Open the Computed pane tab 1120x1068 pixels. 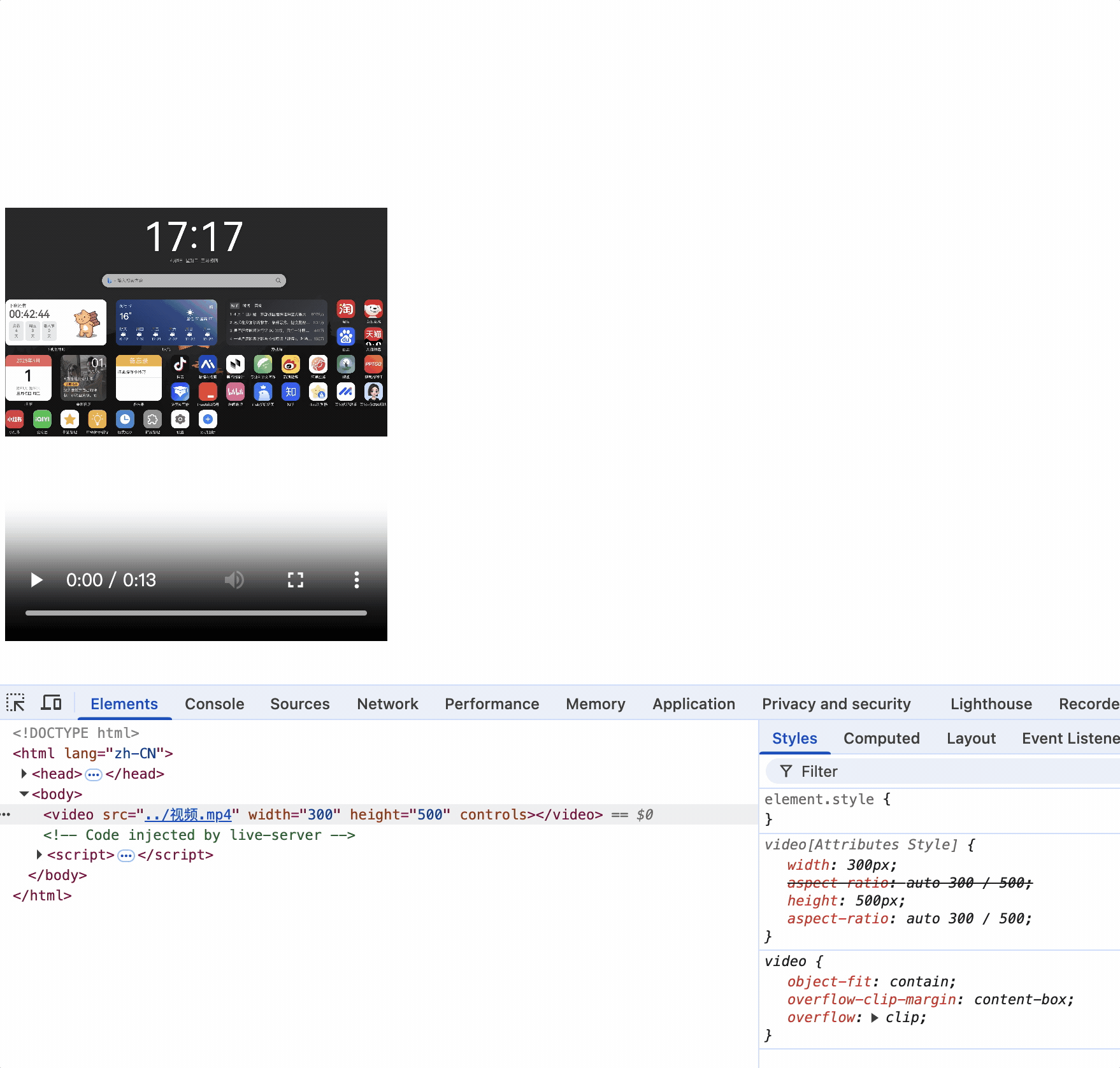tap(882, 738)
